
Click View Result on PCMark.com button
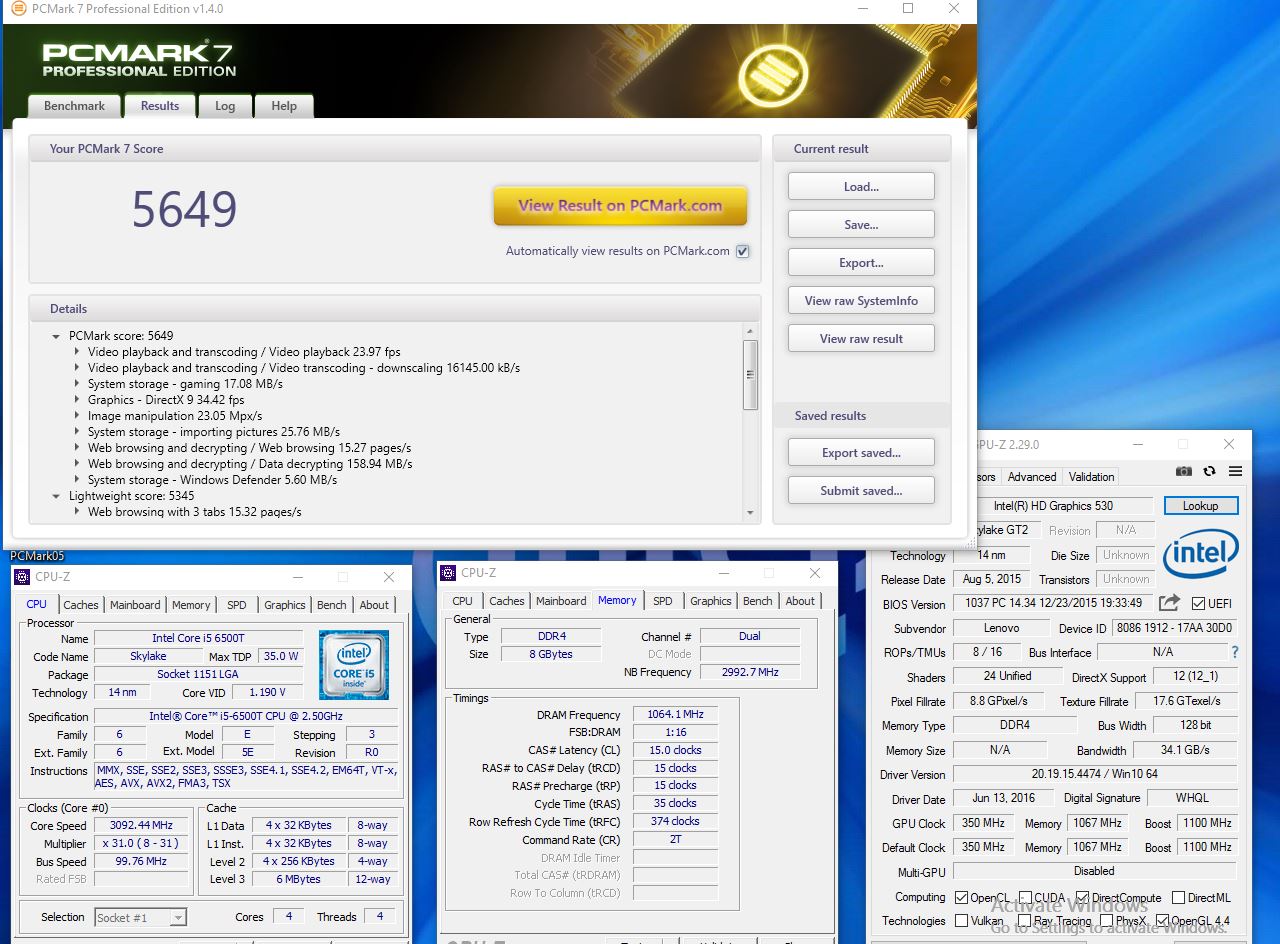point(620,205)
